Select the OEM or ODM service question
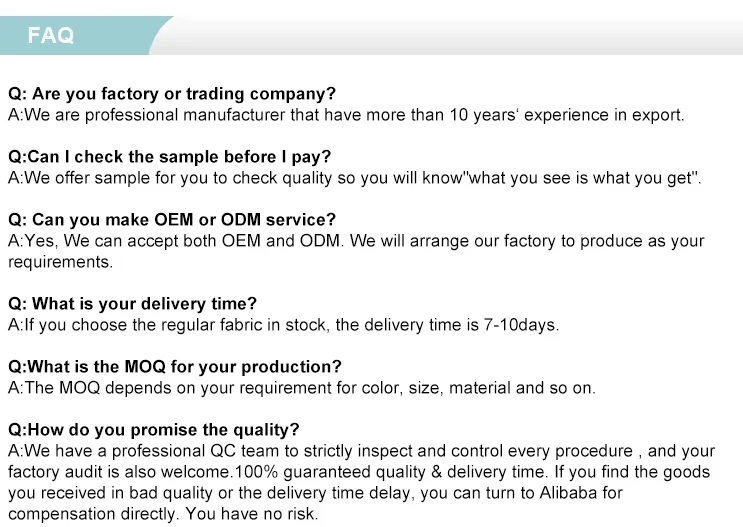Screen dimensions: 743x527 point(172,220)
